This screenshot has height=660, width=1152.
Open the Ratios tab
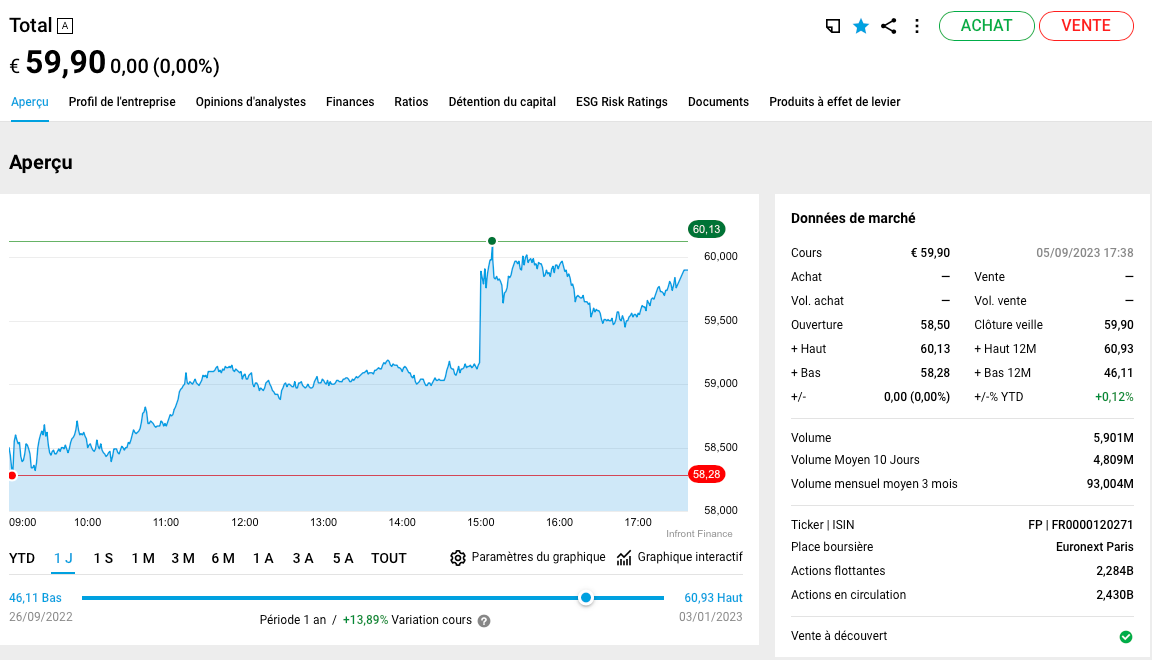[x=411, y=102]
